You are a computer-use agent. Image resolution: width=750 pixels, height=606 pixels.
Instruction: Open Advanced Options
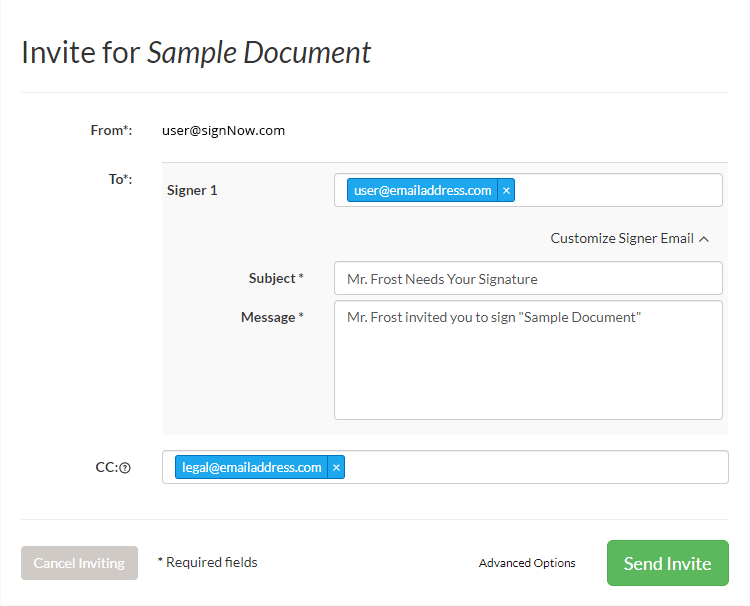[527, 563]
